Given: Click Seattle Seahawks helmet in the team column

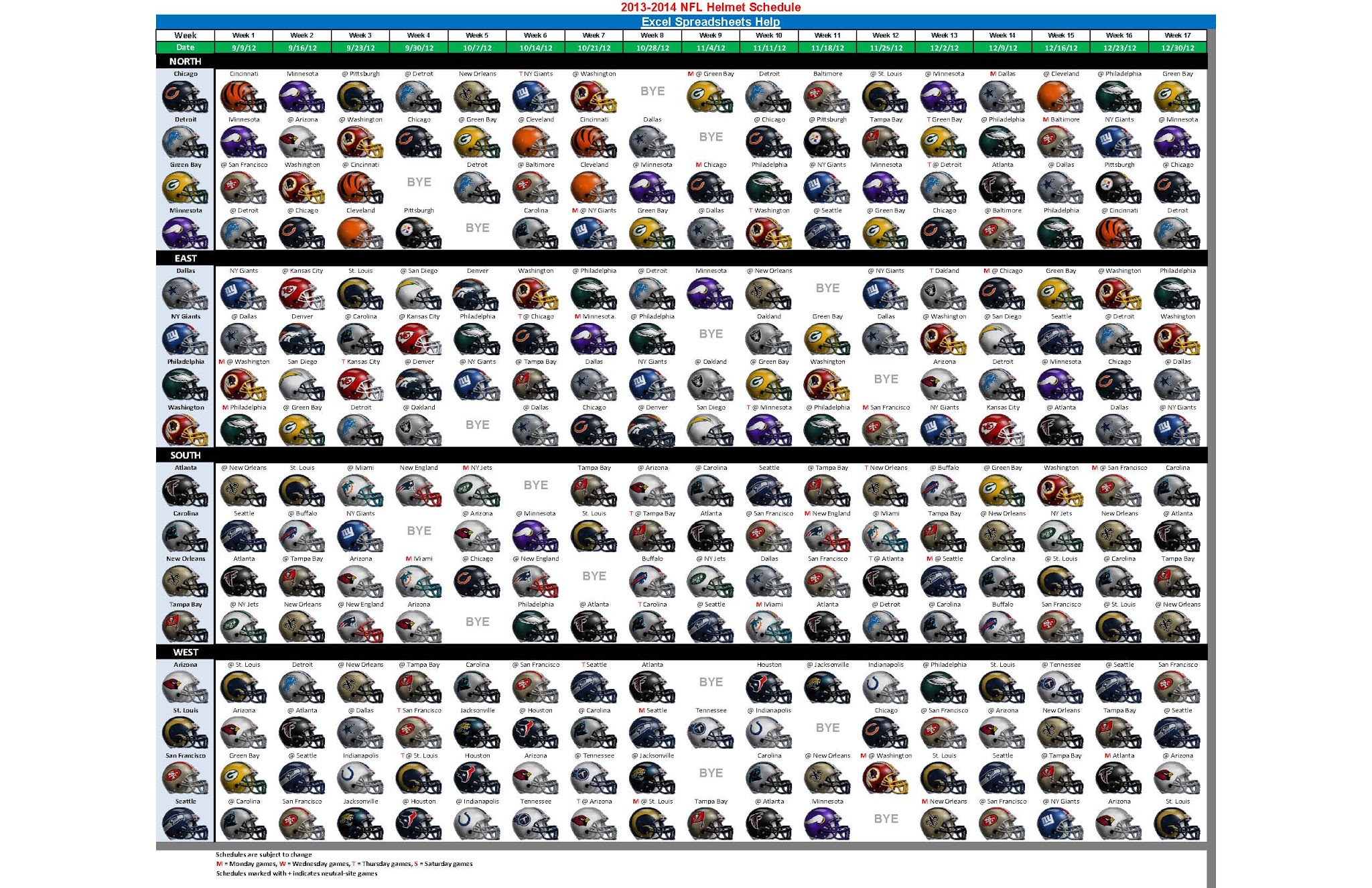Looking at the screenshot, I should 185,824.
